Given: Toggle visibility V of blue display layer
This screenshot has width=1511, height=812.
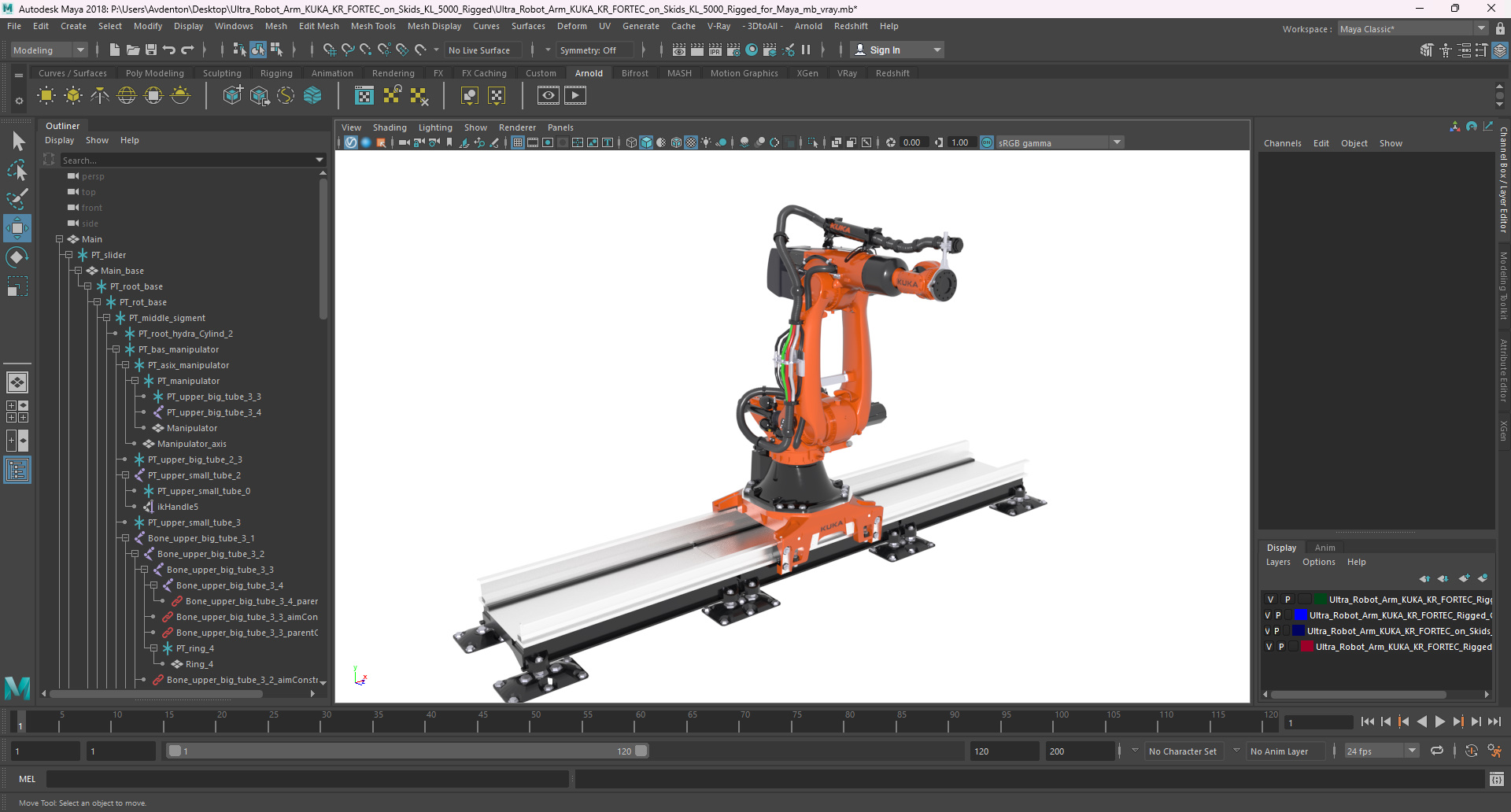Looking at the screenshot, I should tap(1267, 615).
